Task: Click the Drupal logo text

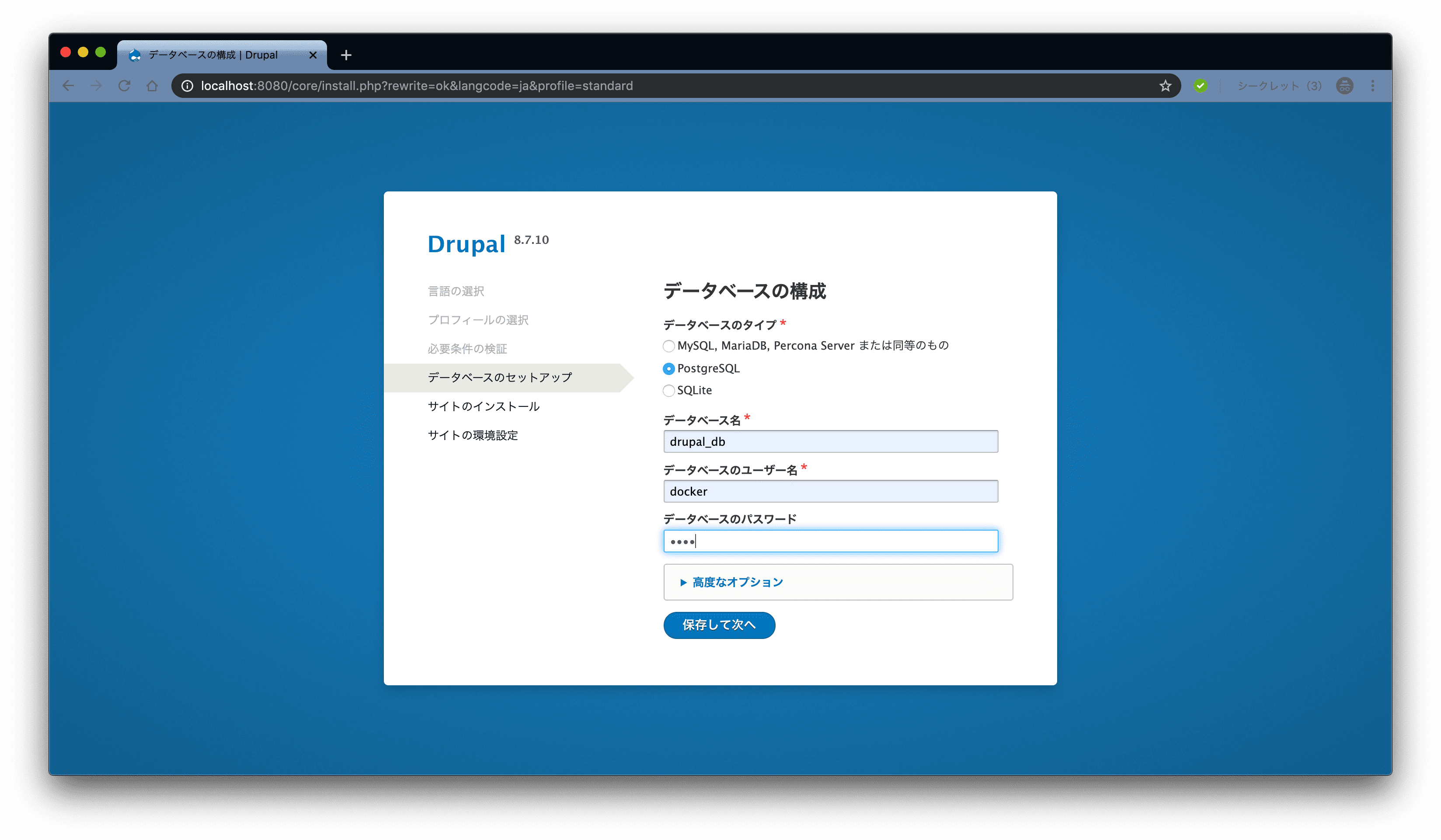Action: 466,244
